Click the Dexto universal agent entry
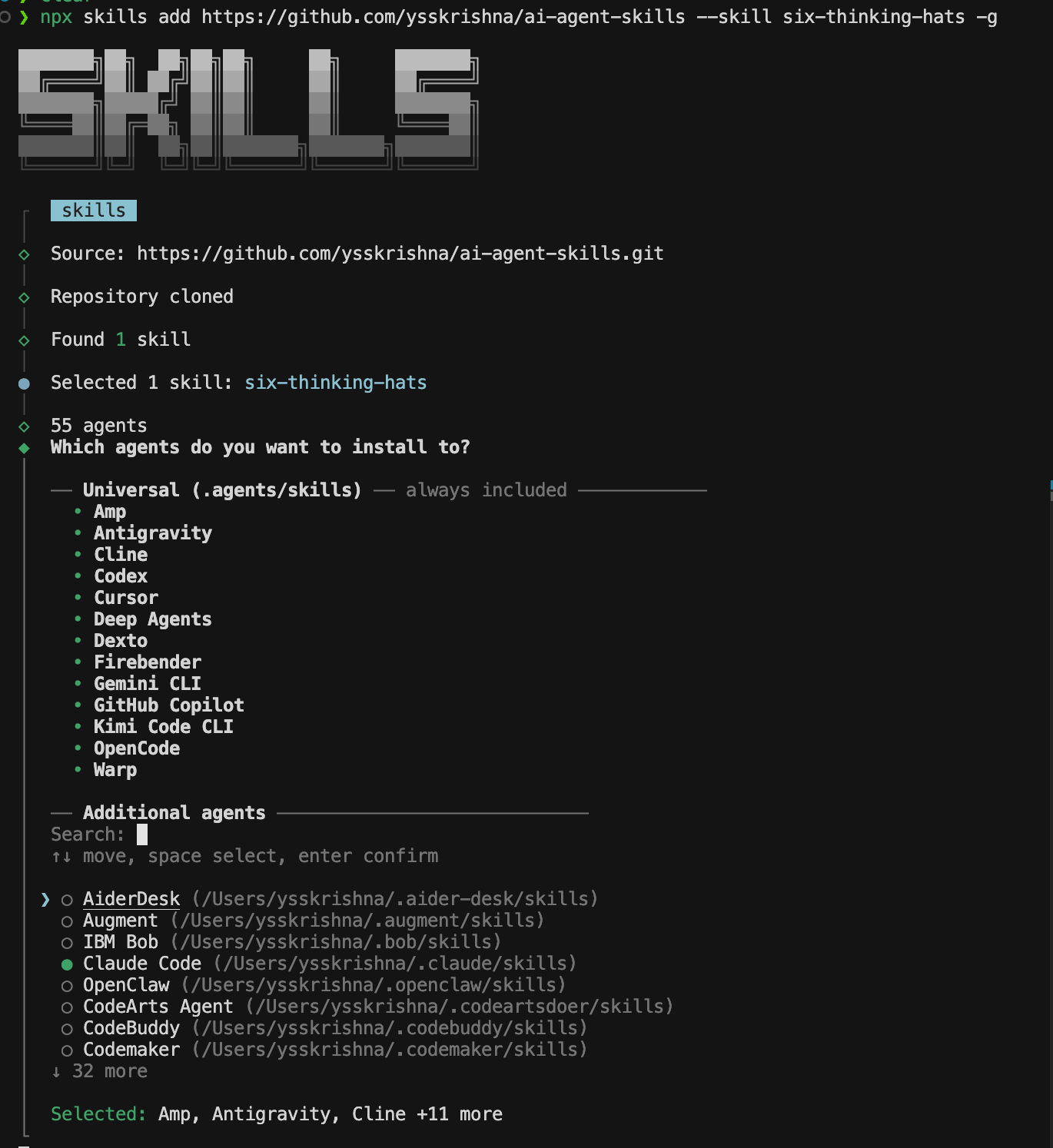The image size is (1053, 1148). coord(121,641)
